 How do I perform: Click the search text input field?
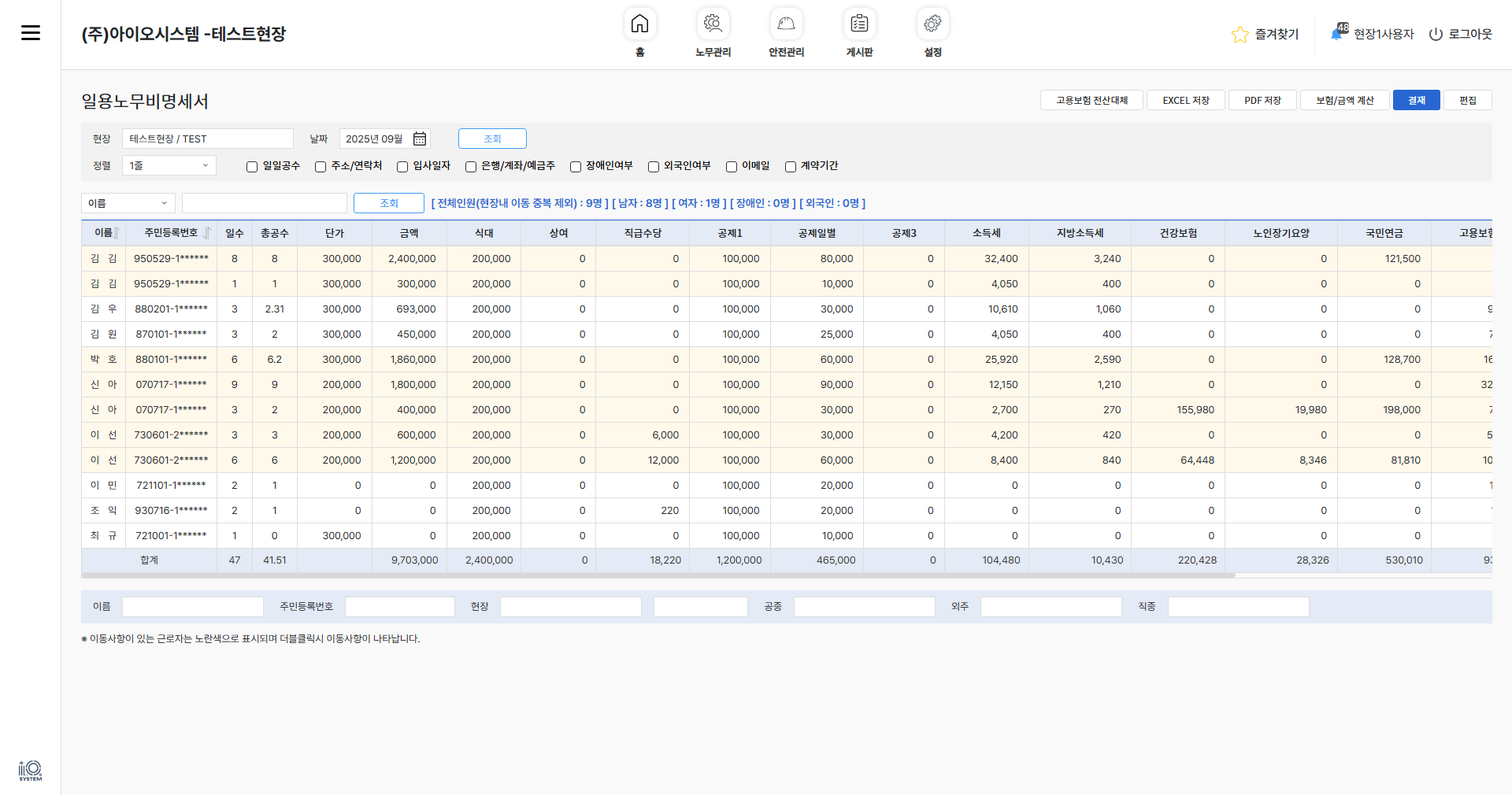[x=264, y=203]
